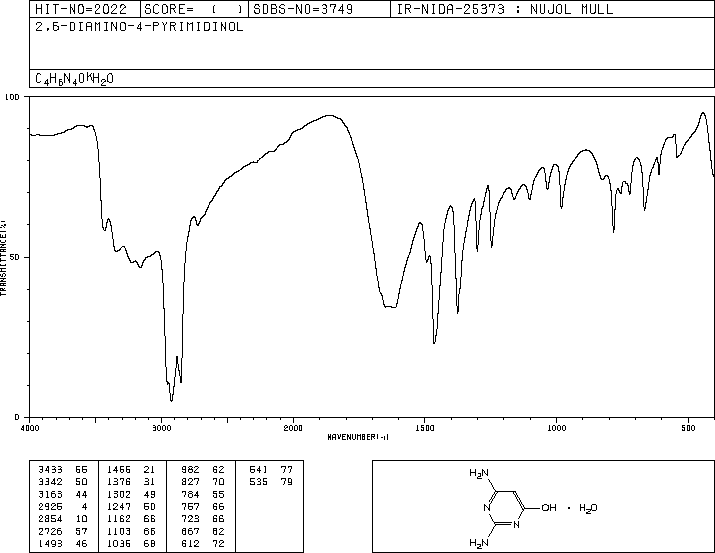Click the upper H2N group in structure

[479, 474]
